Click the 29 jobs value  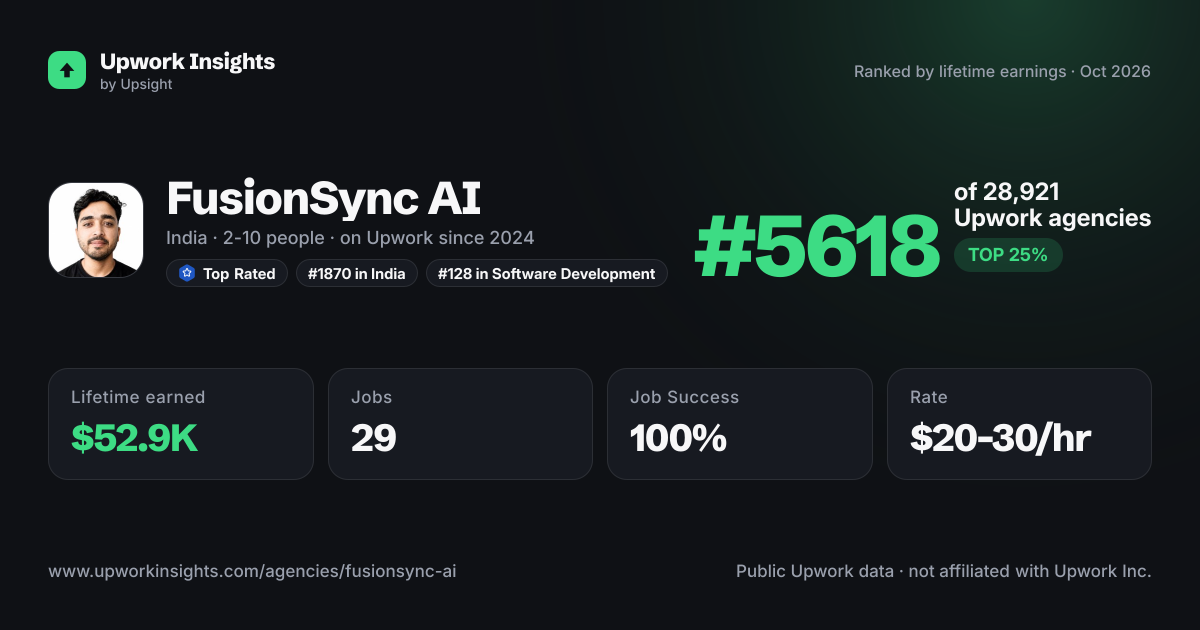pos(374,438)
